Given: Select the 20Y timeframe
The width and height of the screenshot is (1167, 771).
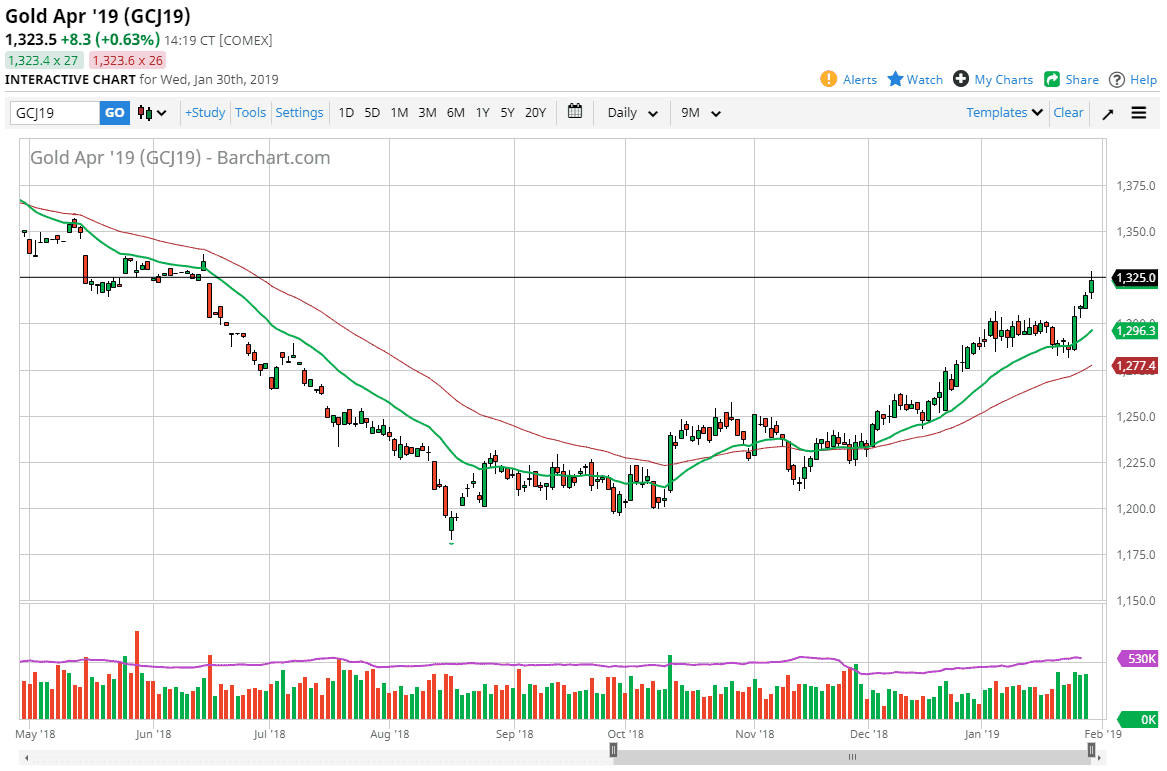Looking at the screenshot, I should (535, 112).
